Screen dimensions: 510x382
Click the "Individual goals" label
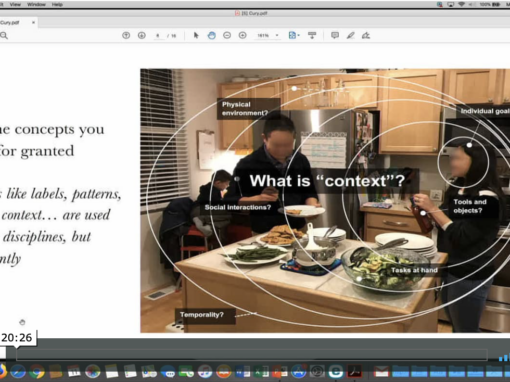click(485, 111)
